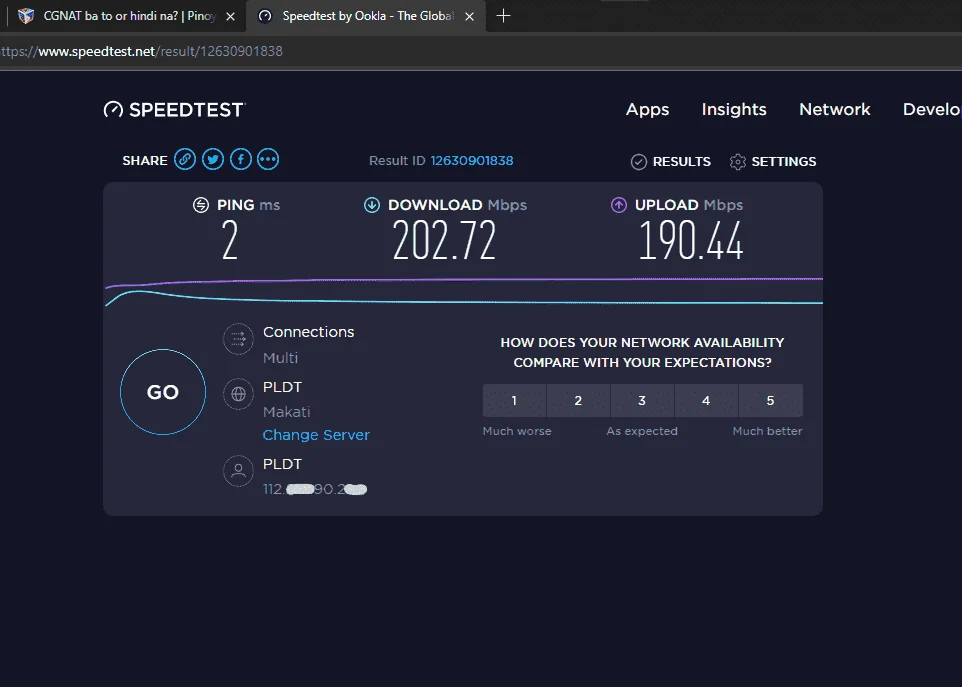Click the globe icon beside PLDT Makati
962x687 pixels.
[x=238, y=394]
